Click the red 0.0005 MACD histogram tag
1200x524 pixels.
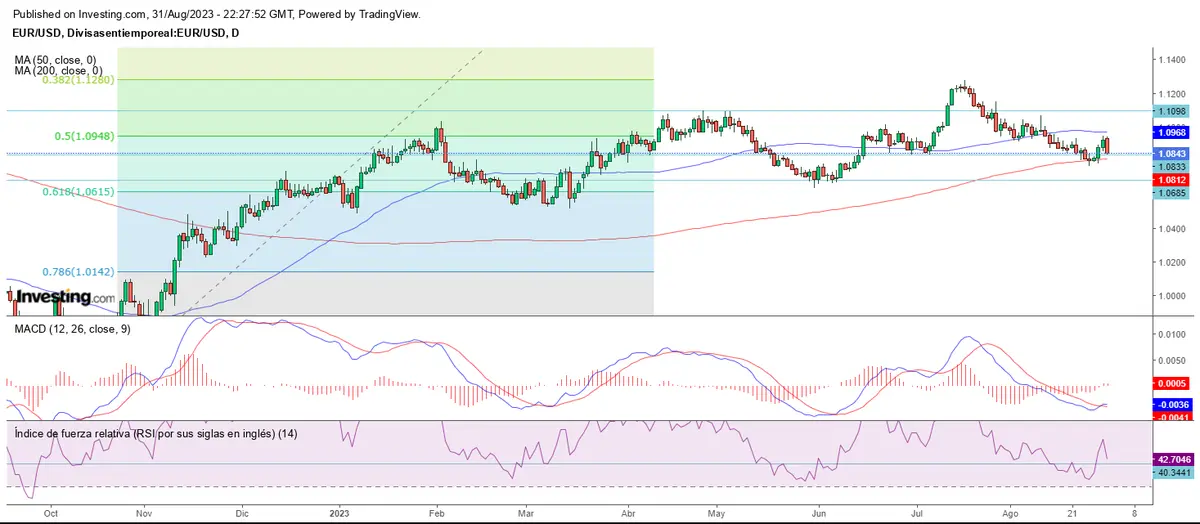tap(1172, 383)
